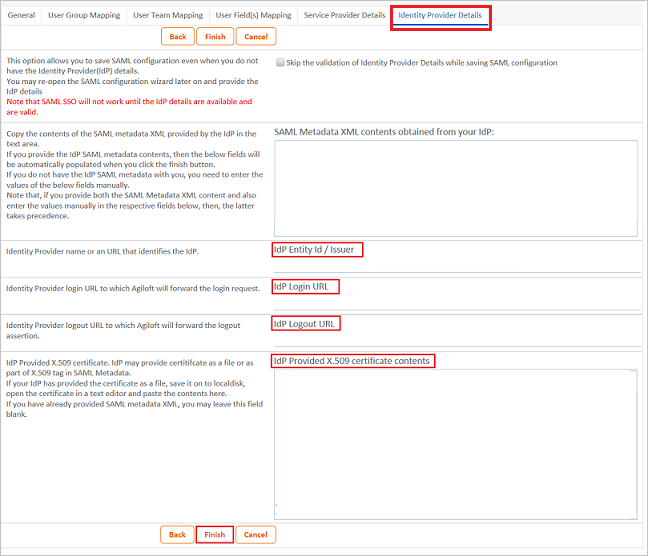Click 'SAML Metadata XML contents obtained from your IdP' label
Viewport: 648px width, 556px height.
[x=384, y=132]
